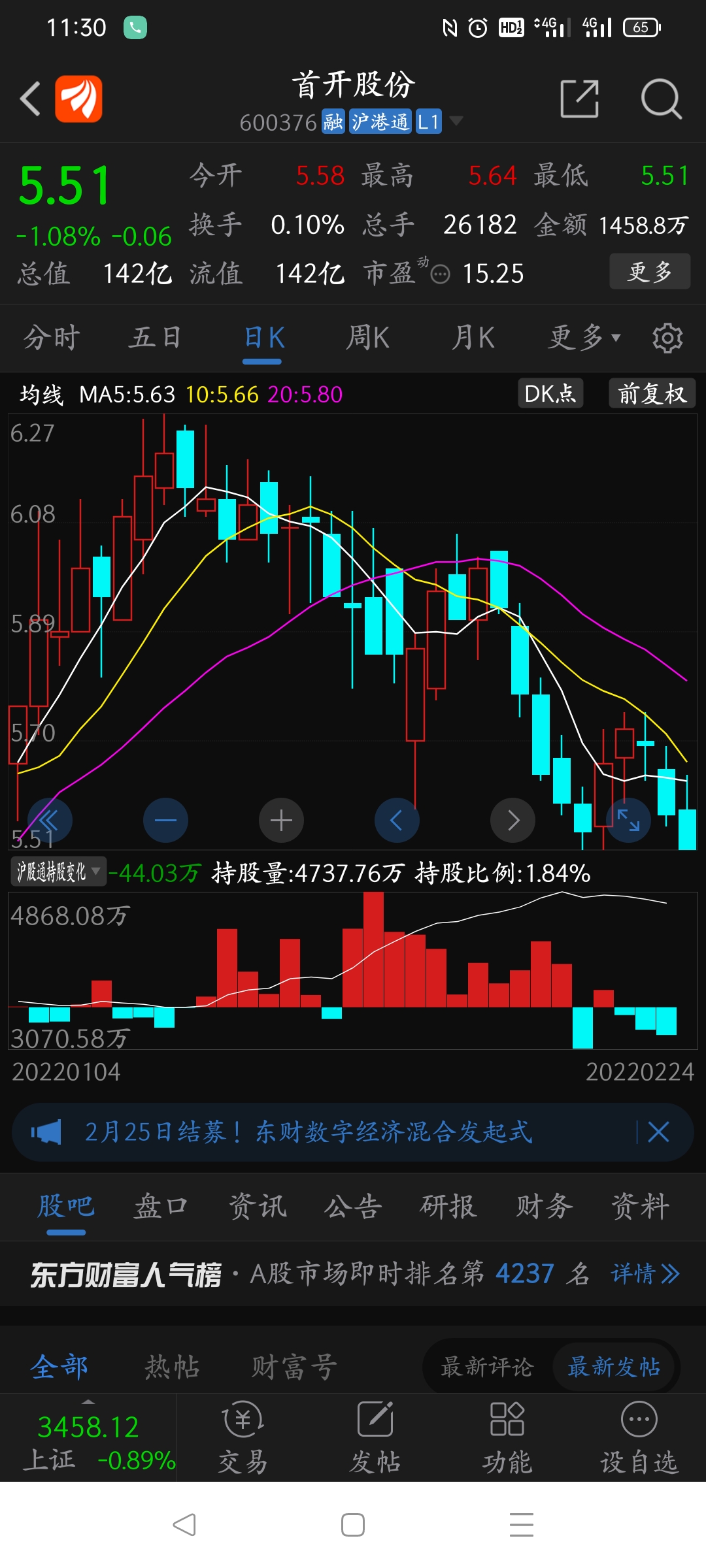This screenshot has width=706, height=1568.
Task: Select 月K chart tab
Action: point(473,338)
